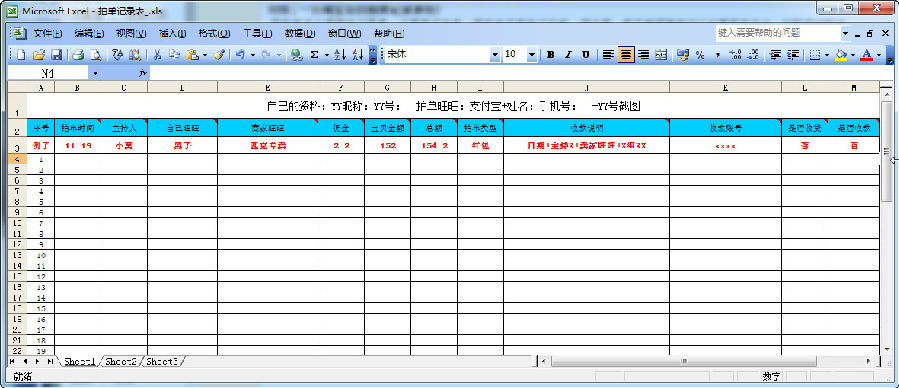This screenshot has height=388, width=899.
Task: Click the Cut scissors icon
Action: pyautogui.click(x=157, y=55)
